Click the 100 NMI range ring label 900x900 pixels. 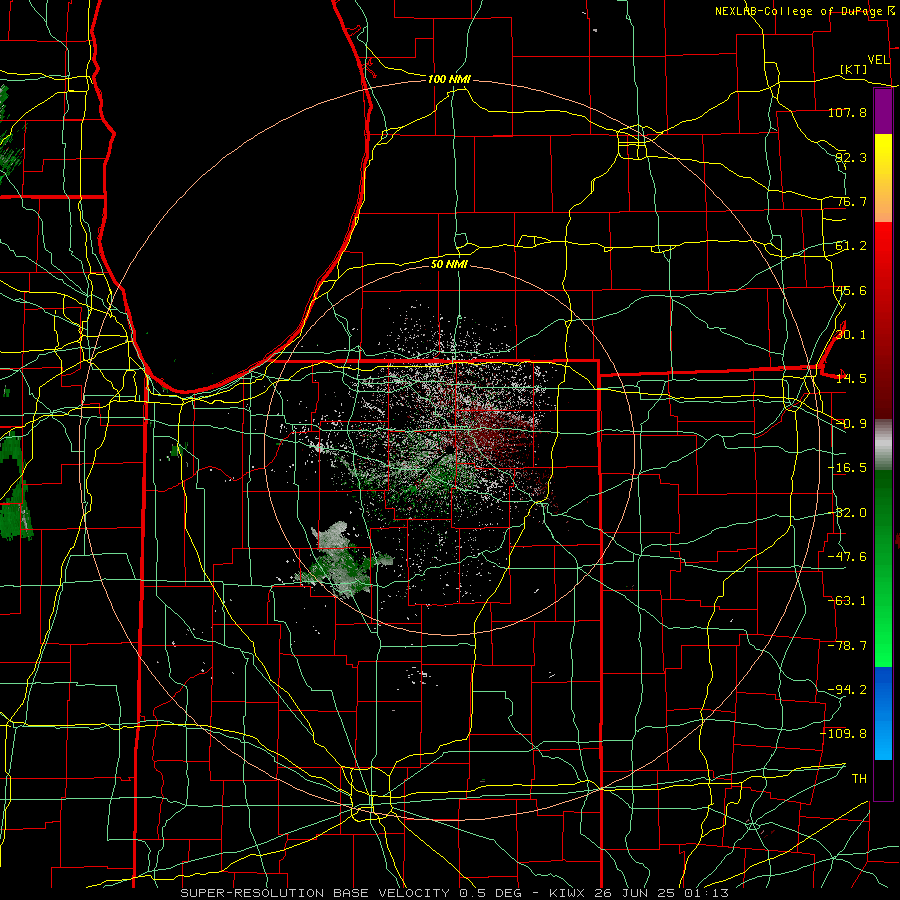449,79
